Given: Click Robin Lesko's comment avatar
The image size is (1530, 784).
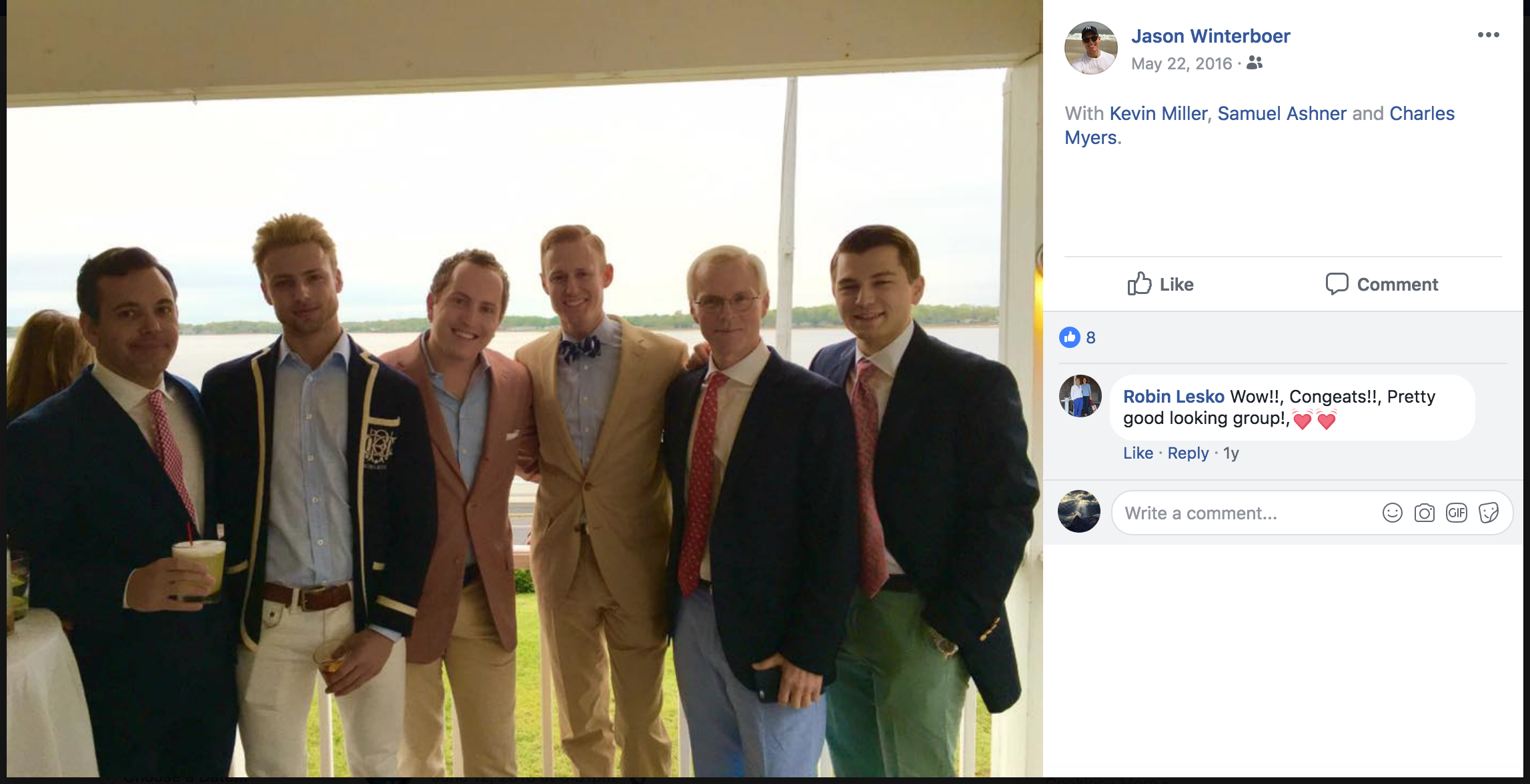Looking at the screenshot, I should 1080,397.
